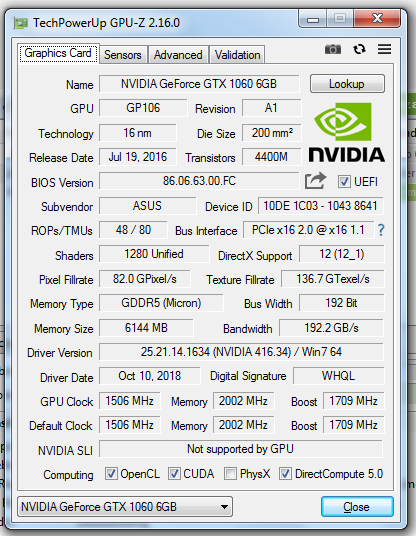Click the Default Clock row Boost 1709 MHz field

[354, 425]
